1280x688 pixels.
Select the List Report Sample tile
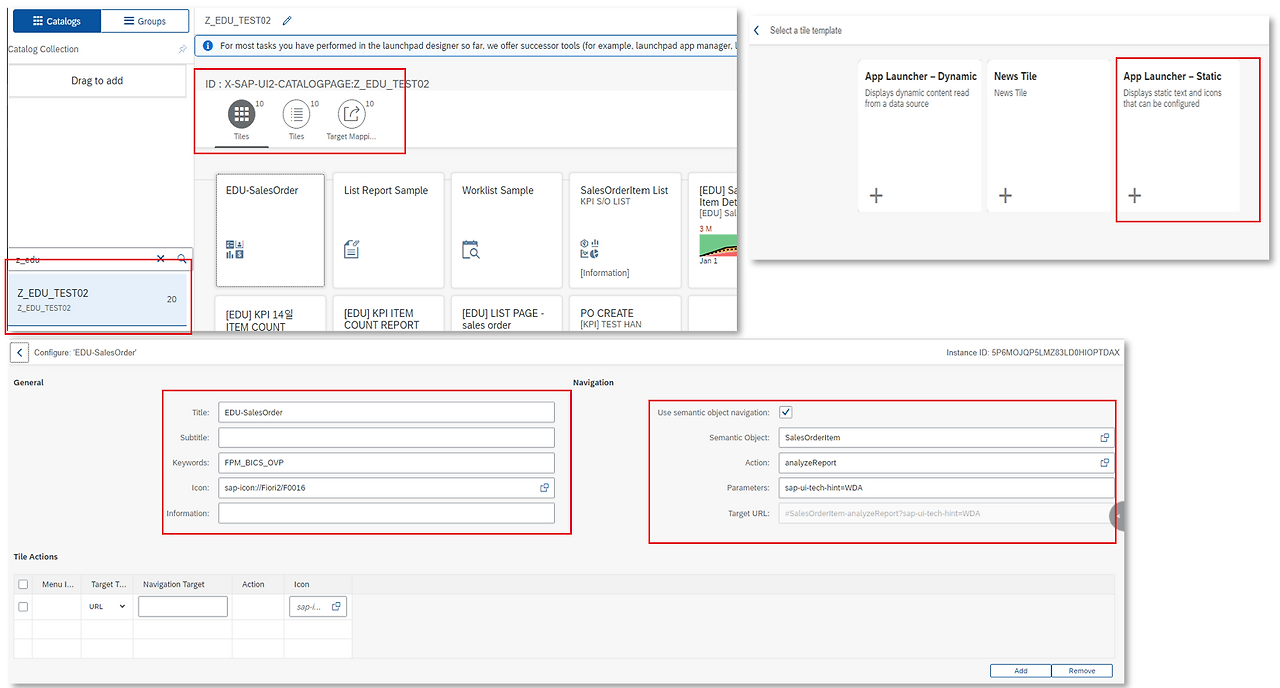(x=389, y=231)
